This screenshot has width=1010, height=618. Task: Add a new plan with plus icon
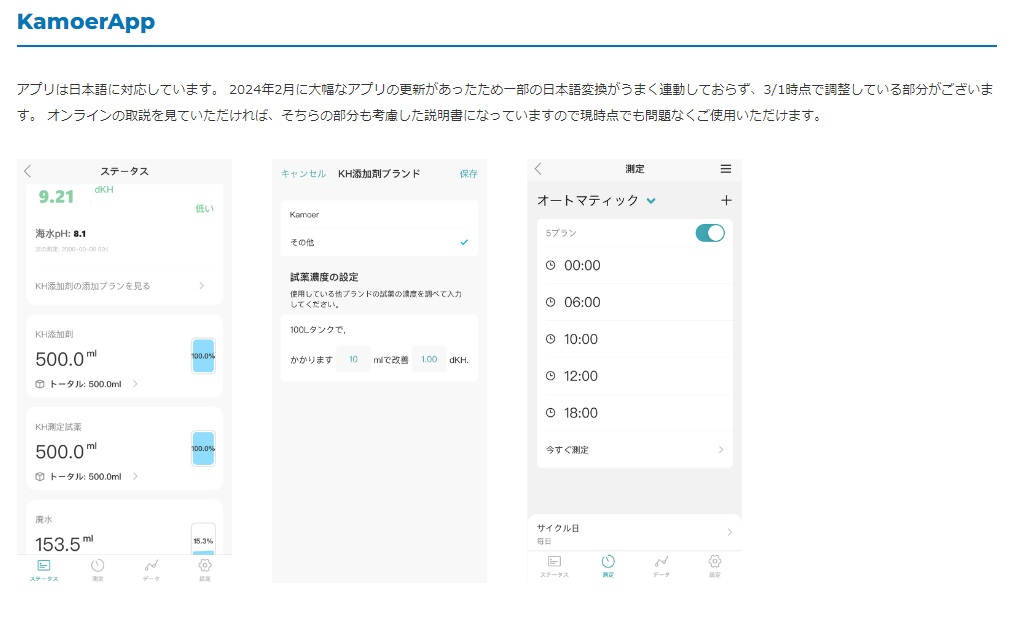pos(726,200)
